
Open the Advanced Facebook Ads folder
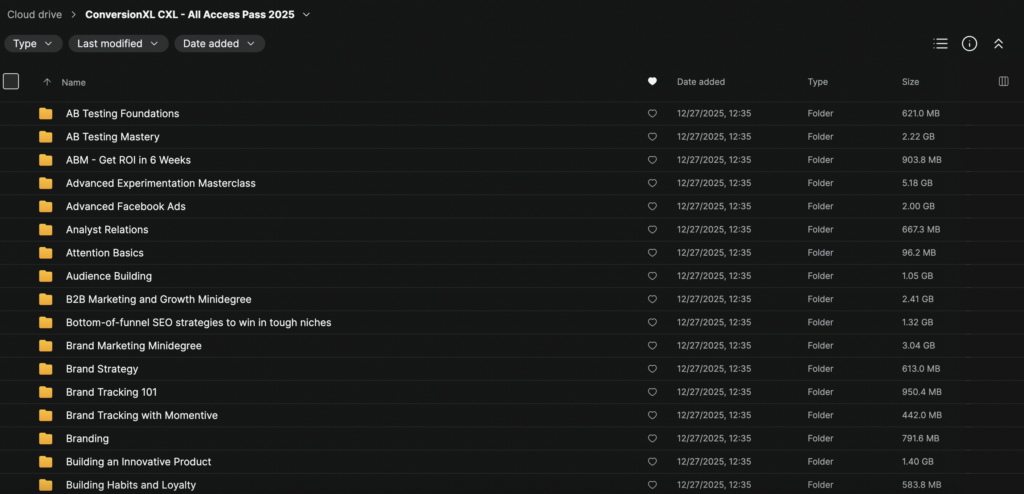click(125, 206)
